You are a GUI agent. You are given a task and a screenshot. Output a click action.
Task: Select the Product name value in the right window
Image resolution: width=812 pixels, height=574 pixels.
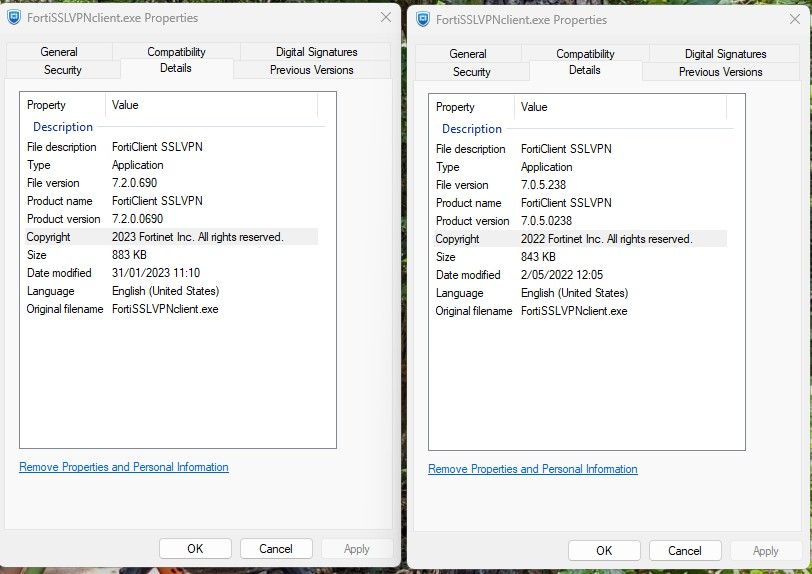567,203
